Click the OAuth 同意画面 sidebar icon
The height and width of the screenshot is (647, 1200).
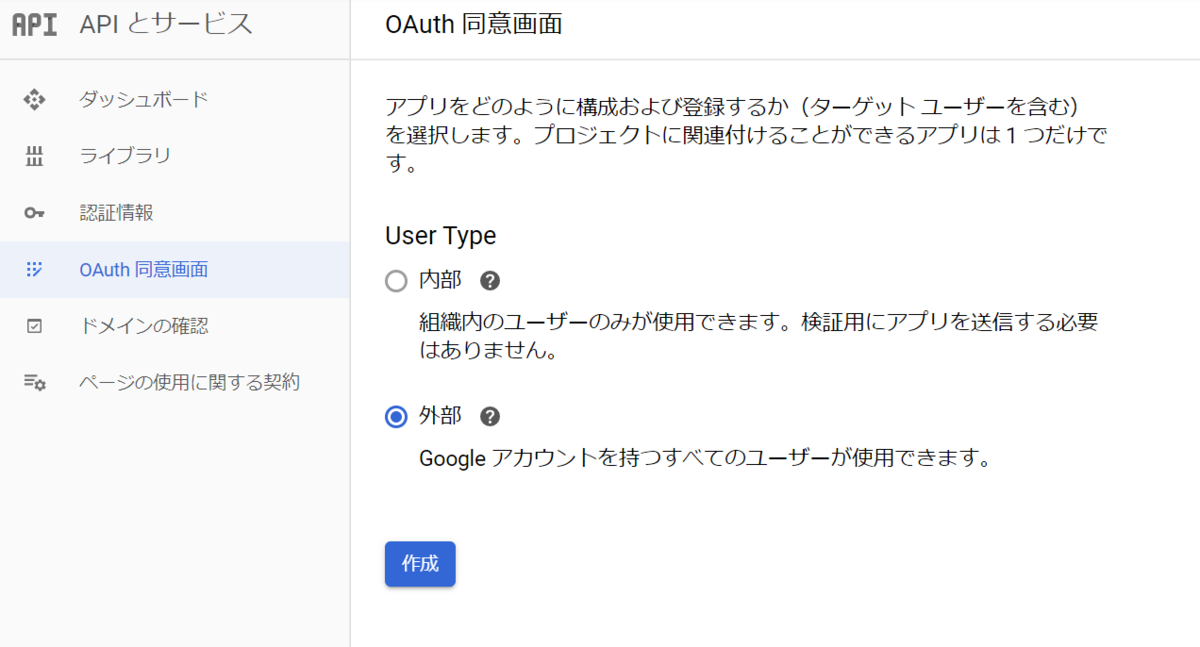pyautogui.click(x=35, y=269)
